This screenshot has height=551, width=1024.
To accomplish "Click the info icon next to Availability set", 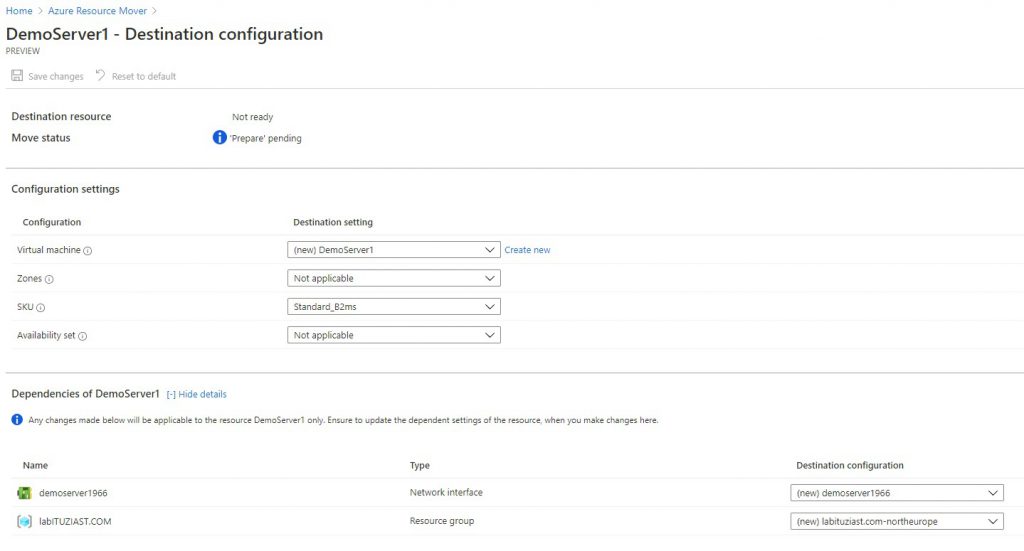I will click(x=82, y=336).
